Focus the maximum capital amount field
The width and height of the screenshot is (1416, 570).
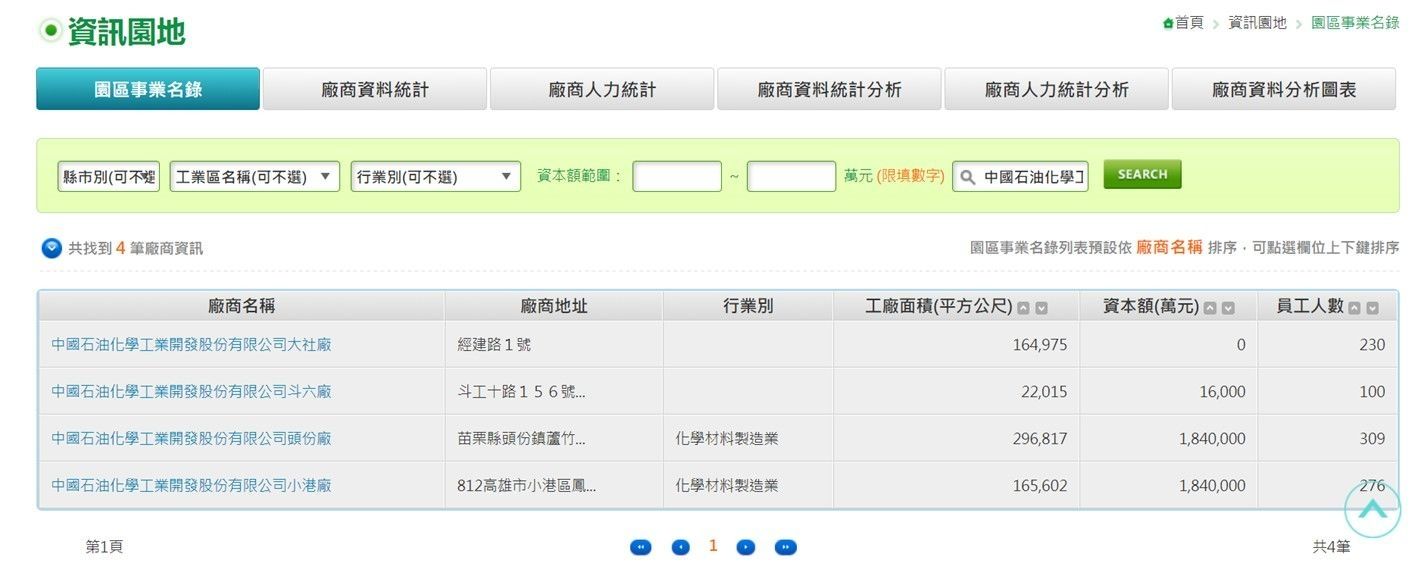[x=791, y=176]
